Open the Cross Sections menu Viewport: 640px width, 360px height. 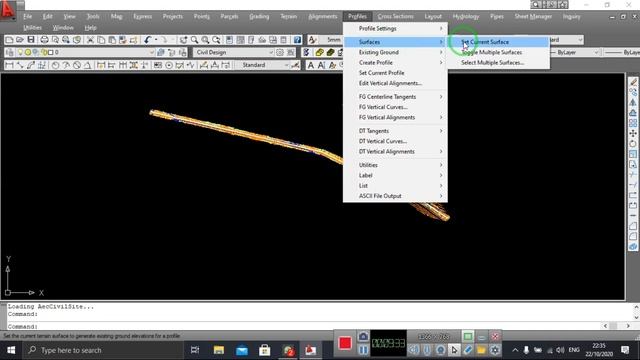(x=395, y=16)
